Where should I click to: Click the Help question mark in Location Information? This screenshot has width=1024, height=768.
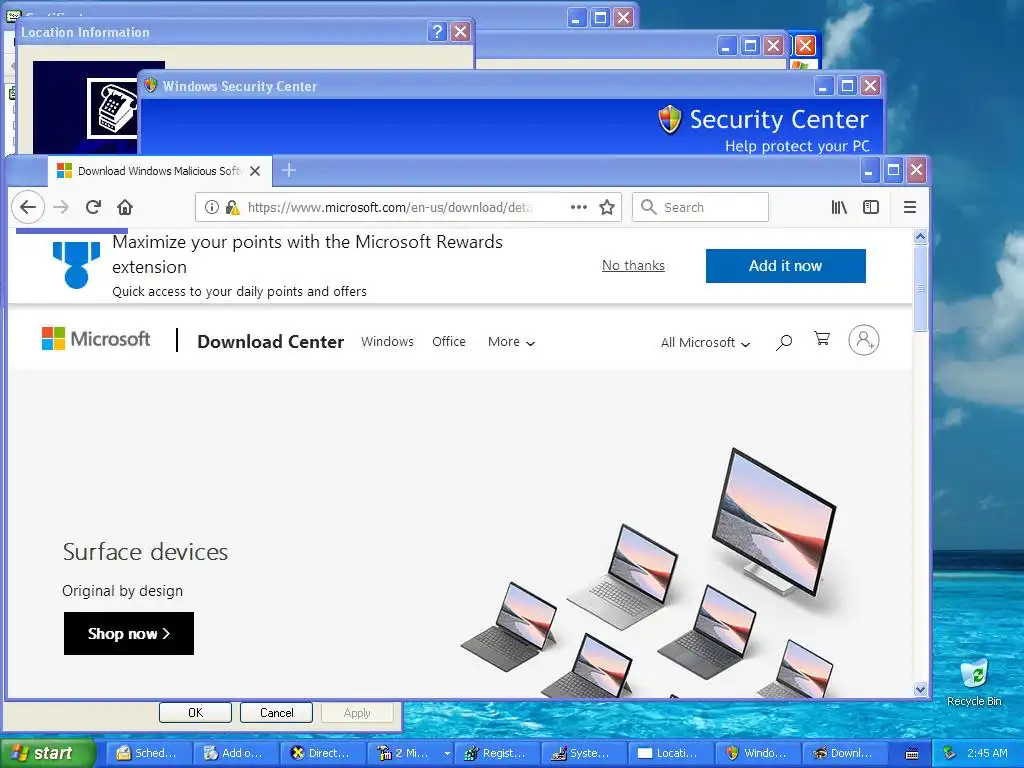pos(437,31)
